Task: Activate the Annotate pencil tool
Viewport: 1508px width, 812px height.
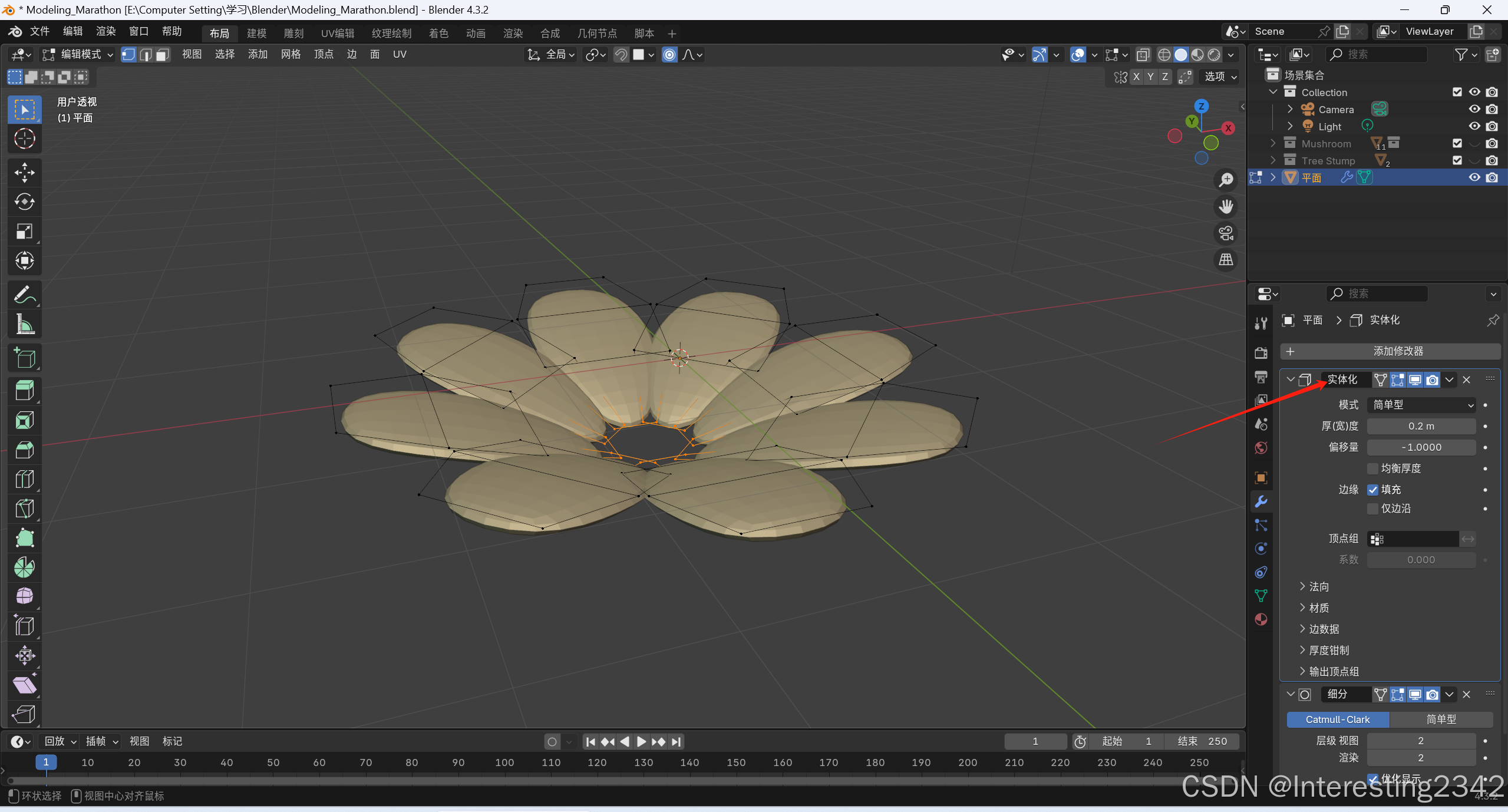Action: 24,295
